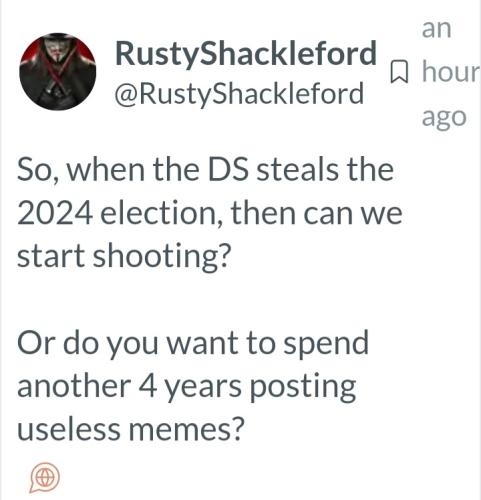Click the 'useless memes?' text

click(131, 429)
